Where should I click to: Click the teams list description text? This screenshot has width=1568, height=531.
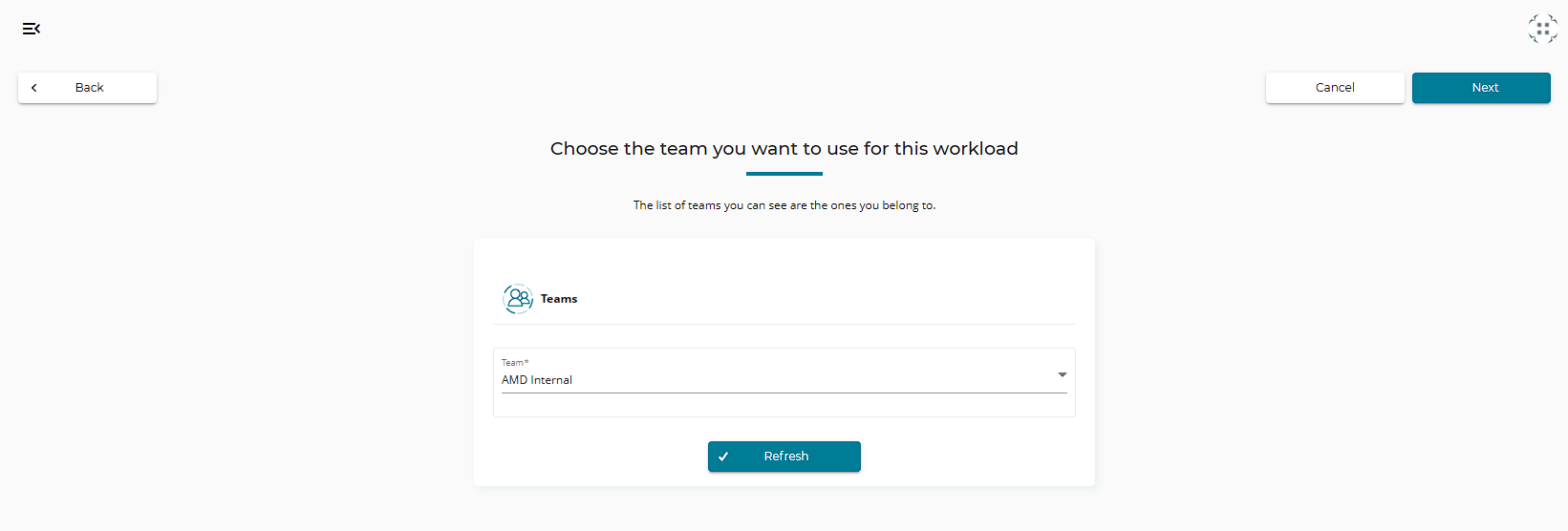pyautogui.click(x=784, y=205)
